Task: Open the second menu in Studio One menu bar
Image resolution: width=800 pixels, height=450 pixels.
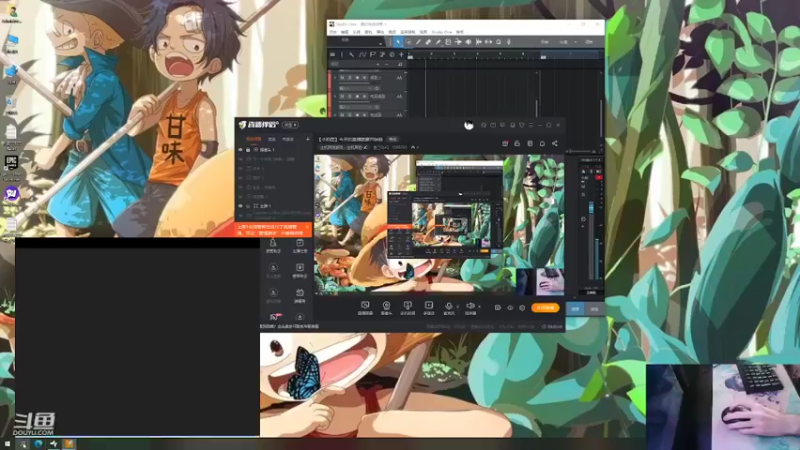Action: [344, 32]
